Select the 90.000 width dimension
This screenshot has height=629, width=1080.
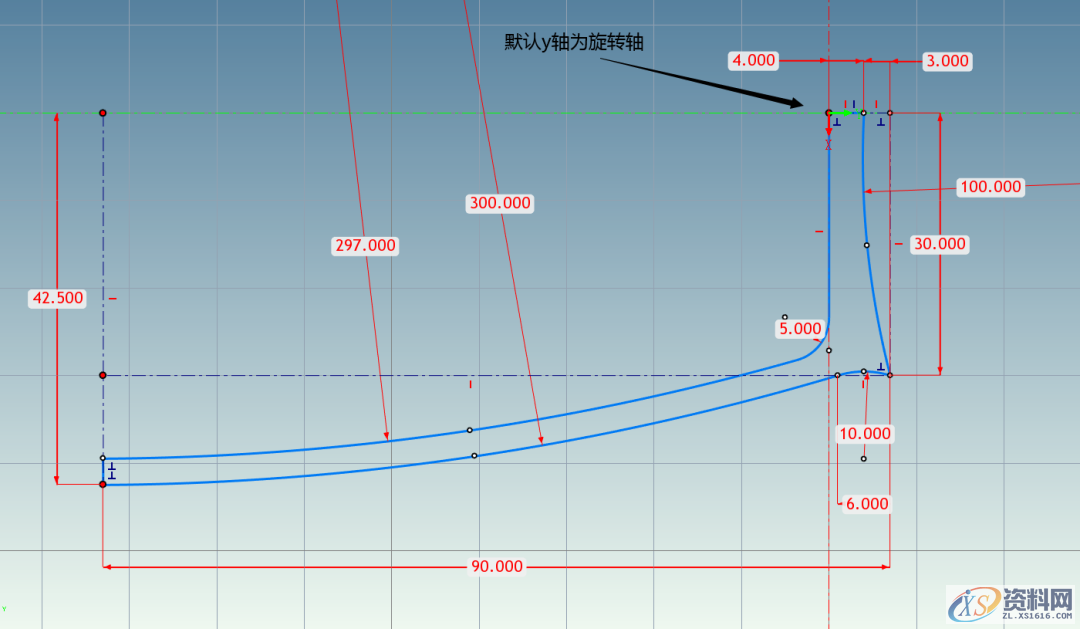point(497,566)
